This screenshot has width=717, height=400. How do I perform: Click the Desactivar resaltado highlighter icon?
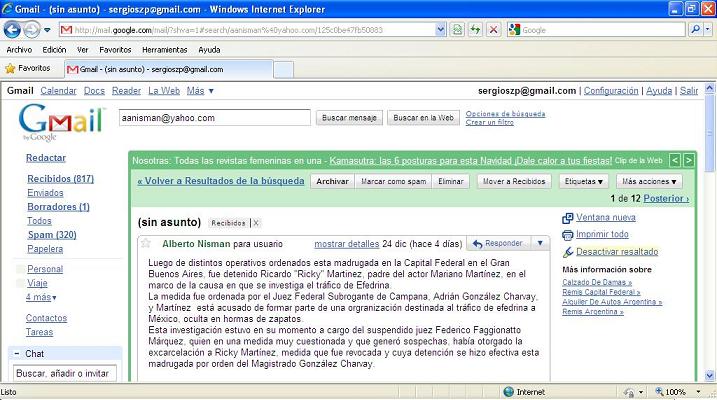[567, 252]
